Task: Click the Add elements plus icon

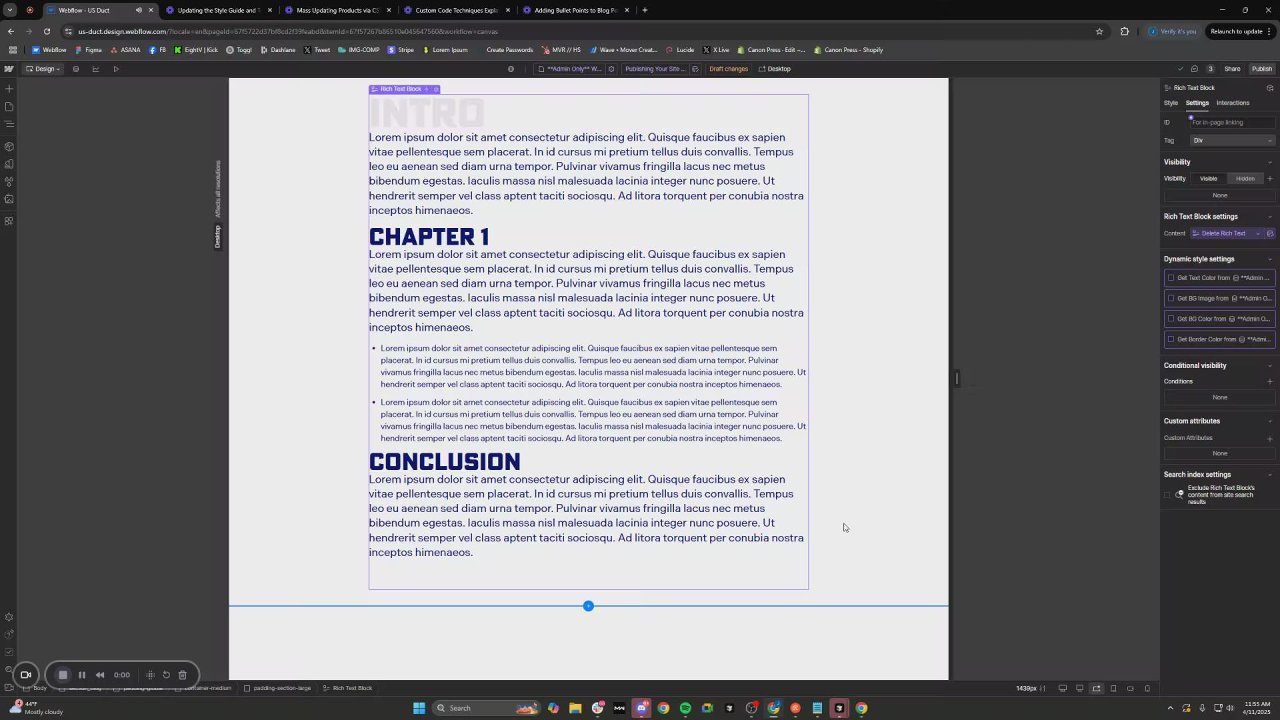Action: [x=9, y=89]
